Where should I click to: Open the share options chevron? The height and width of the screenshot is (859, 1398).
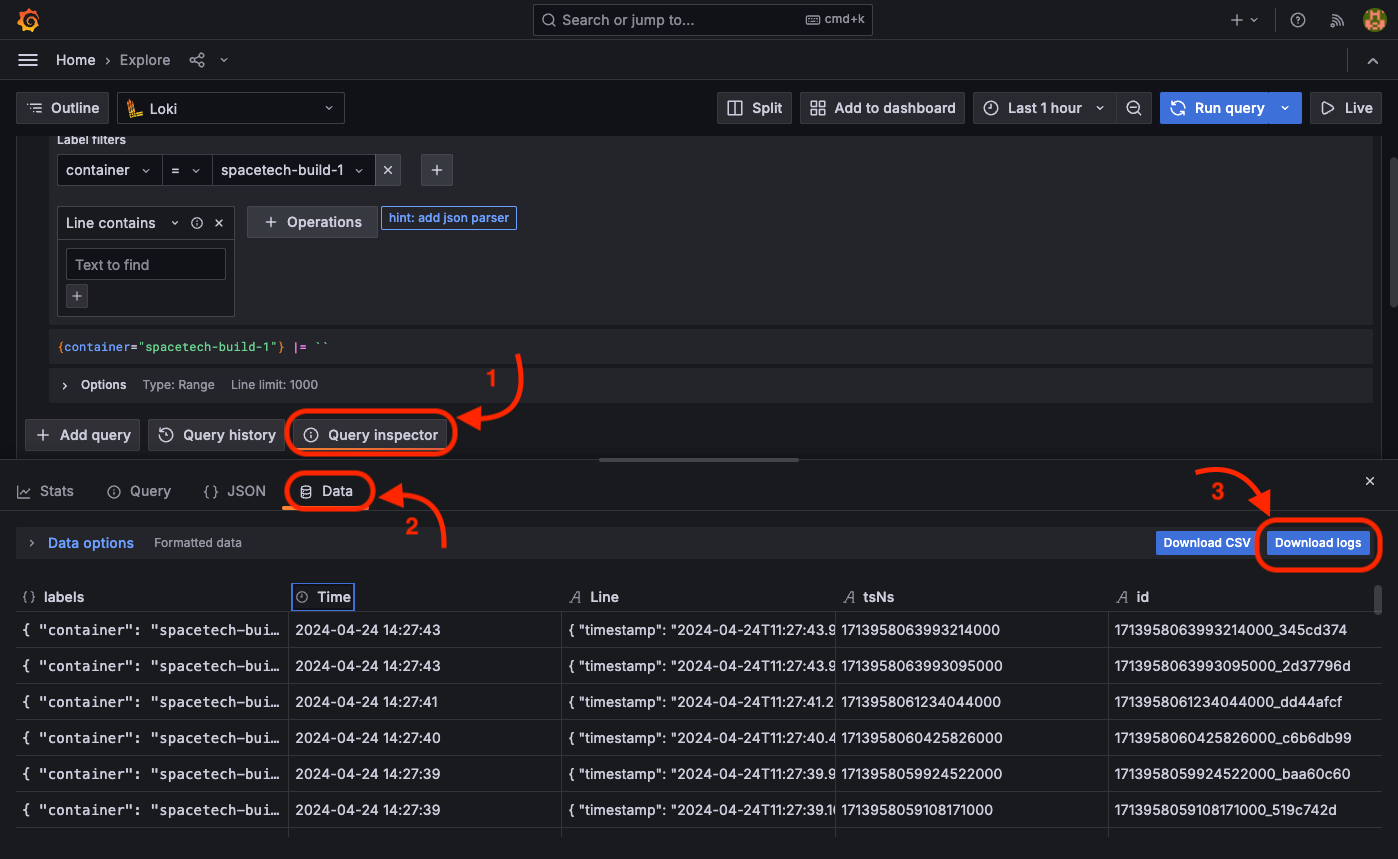point(224,60)
